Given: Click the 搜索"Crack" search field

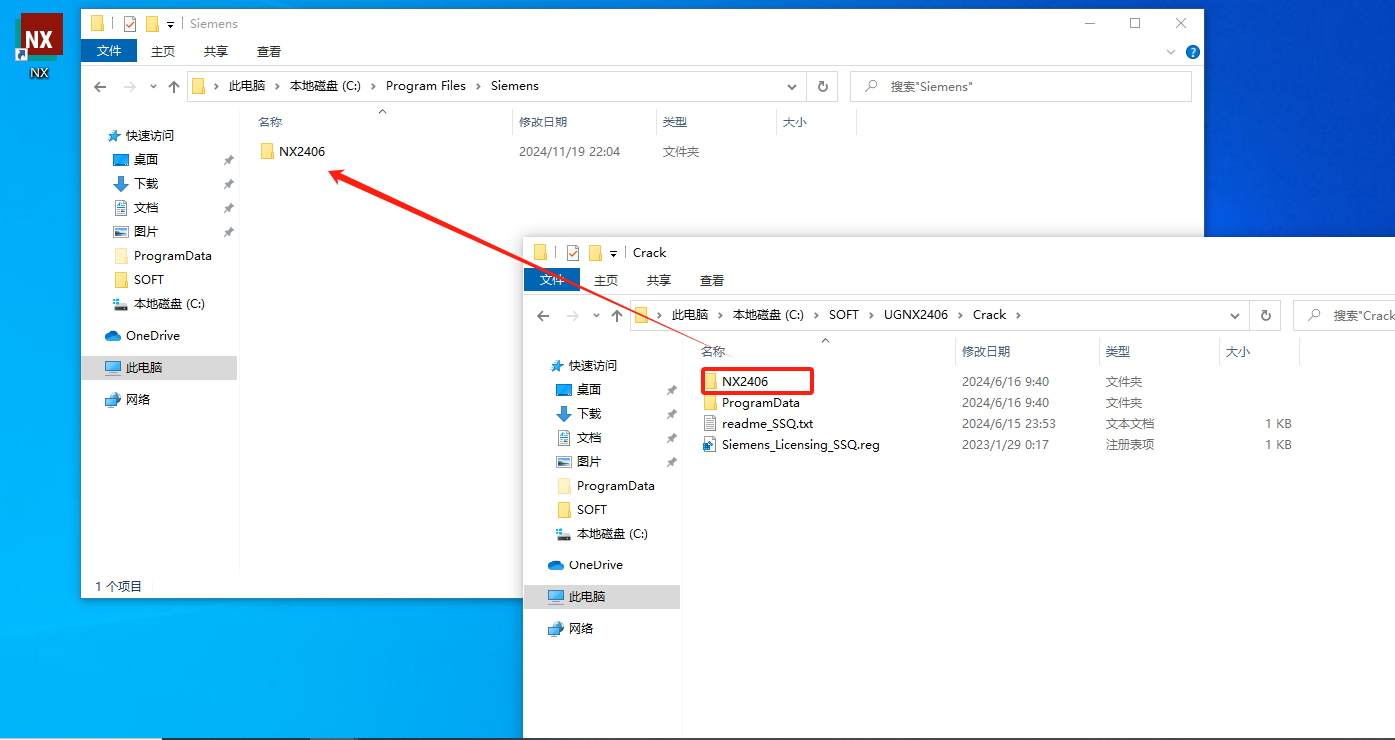Looking at the screenshot, I should click(1344, 315).
